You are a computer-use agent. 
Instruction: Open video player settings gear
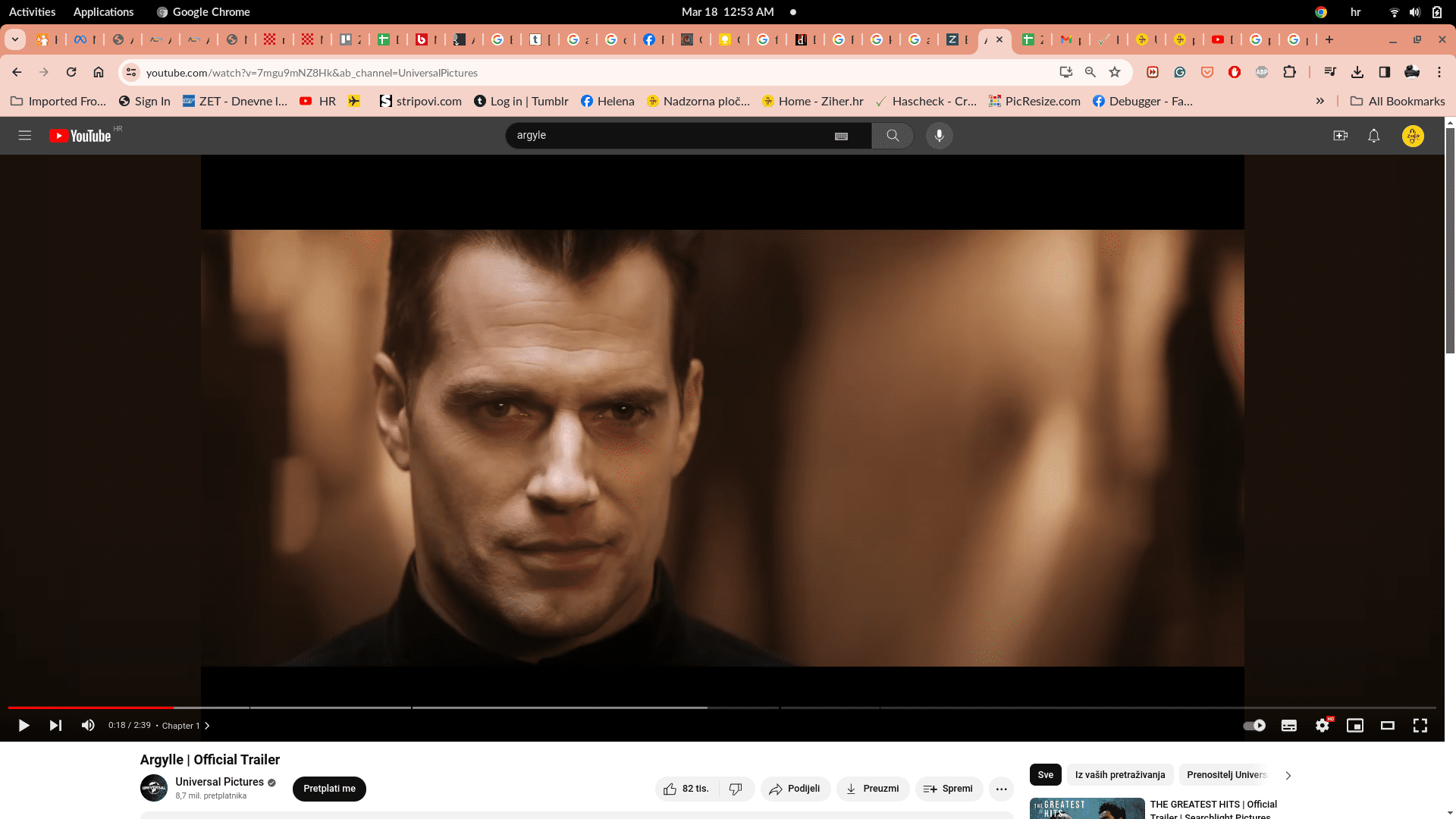click(x=1323, y=726)
